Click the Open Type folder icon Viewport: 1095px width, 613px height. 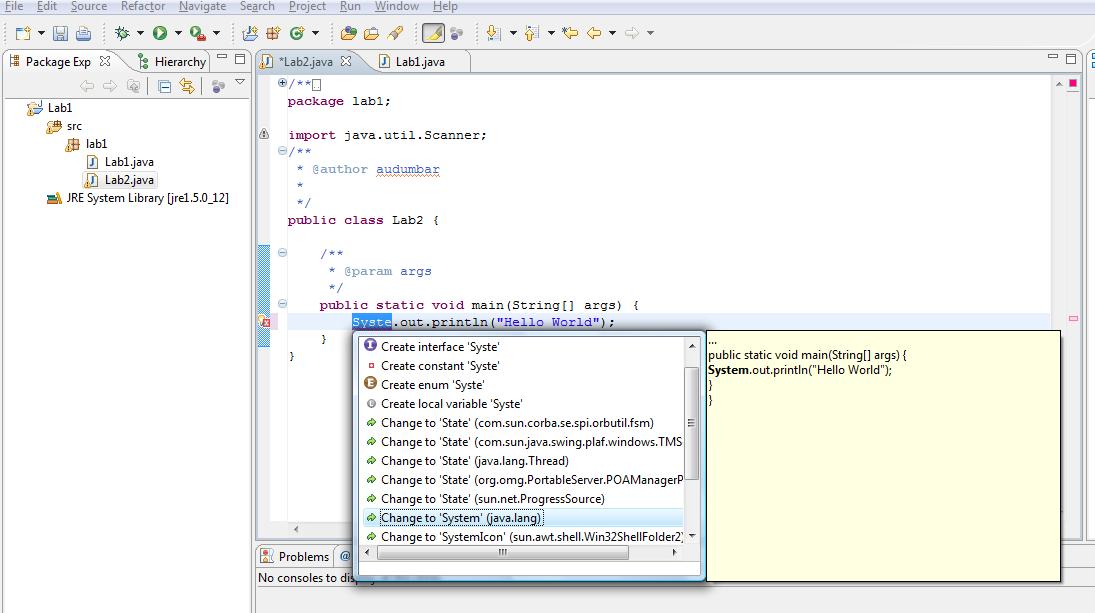point(348,33)
